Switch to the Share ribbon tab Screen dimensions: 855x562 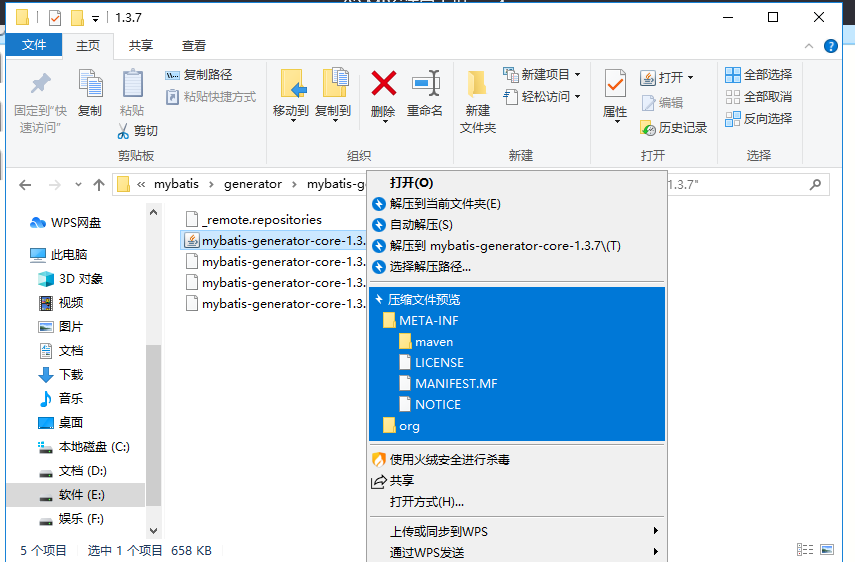click(141, 46)
